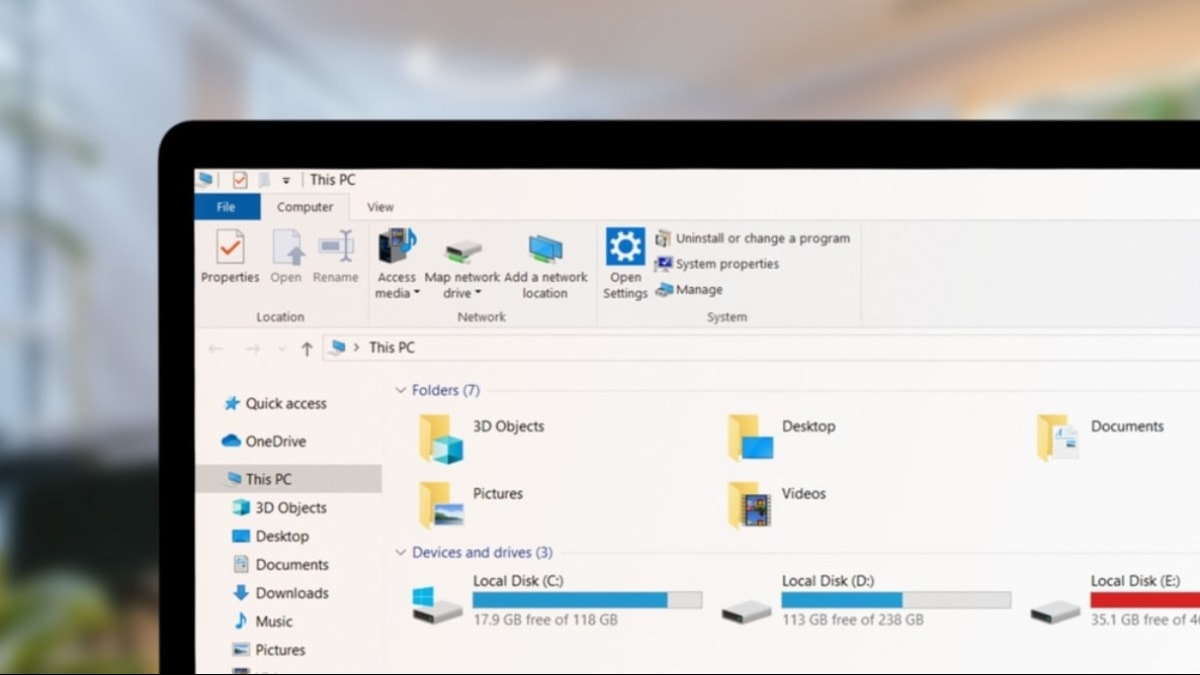Click the Open Settings gear icon
1200x675 pixels.
[625, 245]
